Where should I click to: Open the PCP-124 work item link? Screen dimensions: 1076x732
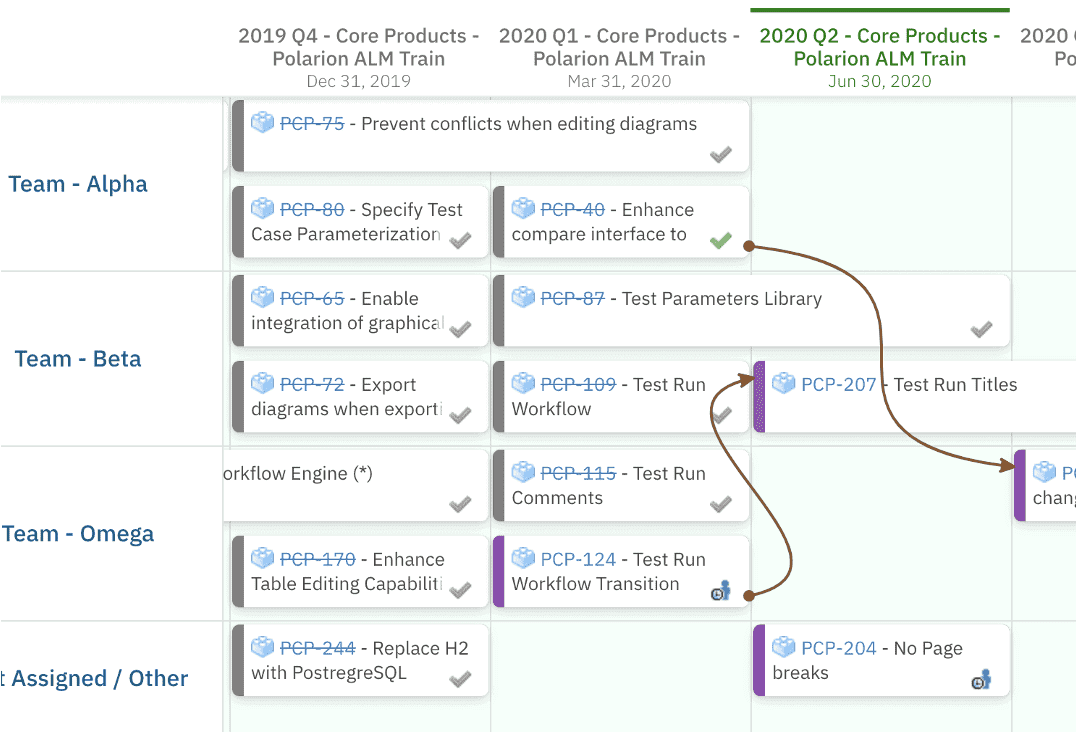click(x=578, y=559)
